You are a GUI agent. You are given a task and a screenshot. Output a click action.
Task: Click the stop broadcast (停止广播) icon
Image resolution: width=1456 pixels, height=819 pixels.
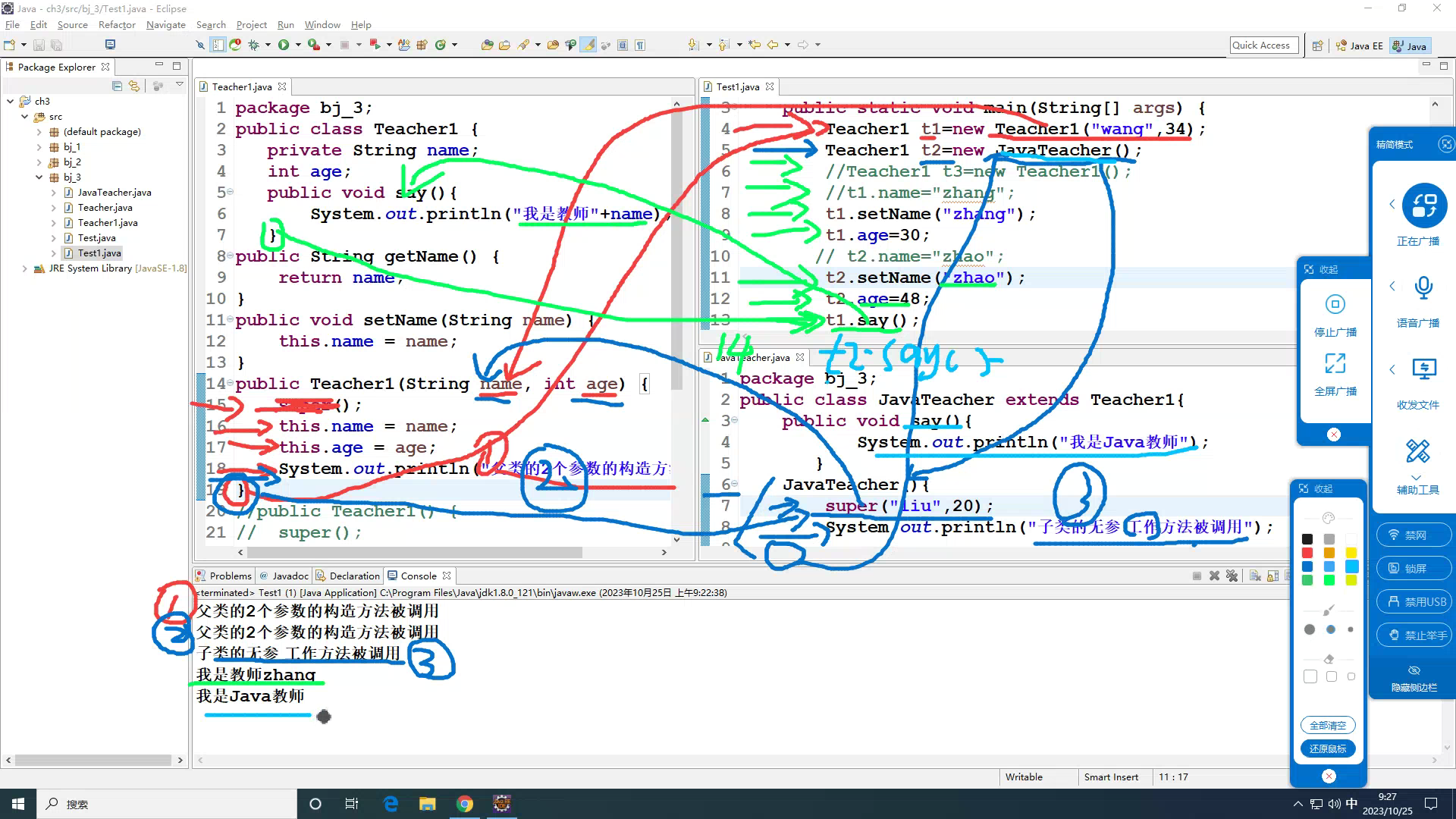click(x=1335, y=305)
